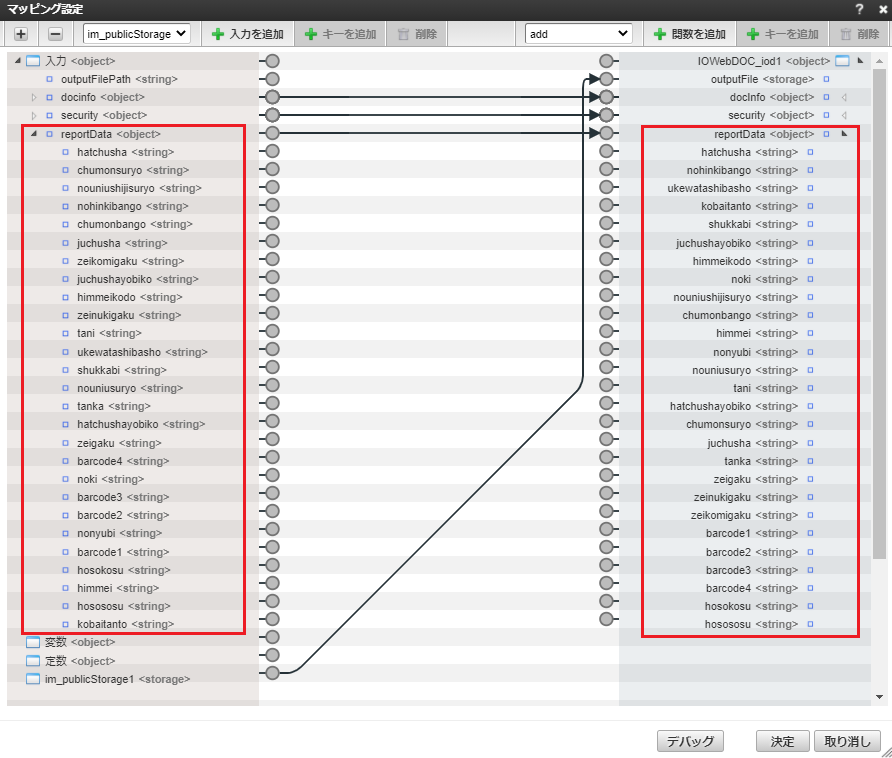This screenshot has width=892, height=758.
Task: Click square icon beside outputFile storage
Action: pos(827,79)
